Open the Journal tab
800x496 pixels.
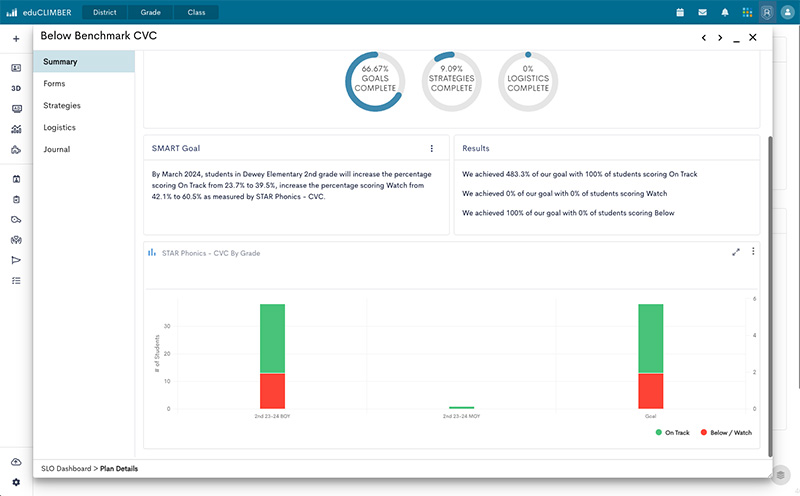click(56, 149)
